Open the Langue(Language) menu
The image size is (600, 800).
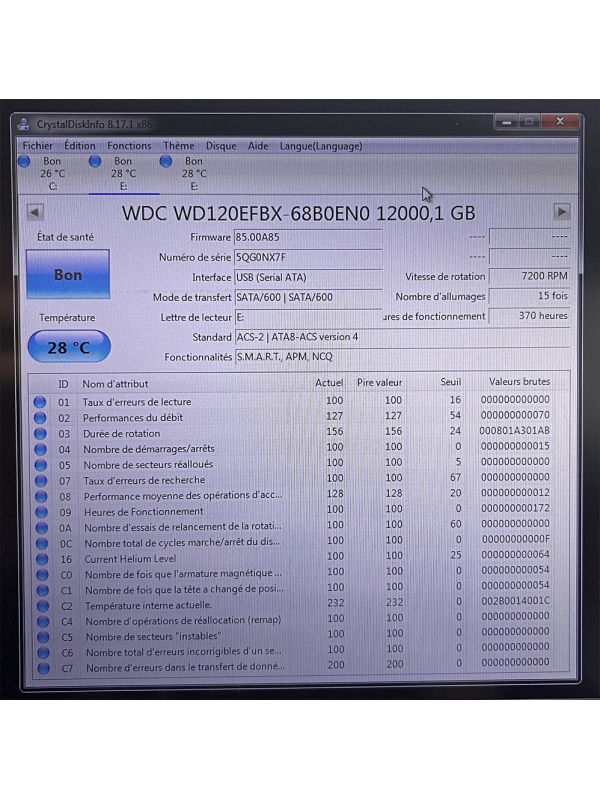click(x=321, y=146)
